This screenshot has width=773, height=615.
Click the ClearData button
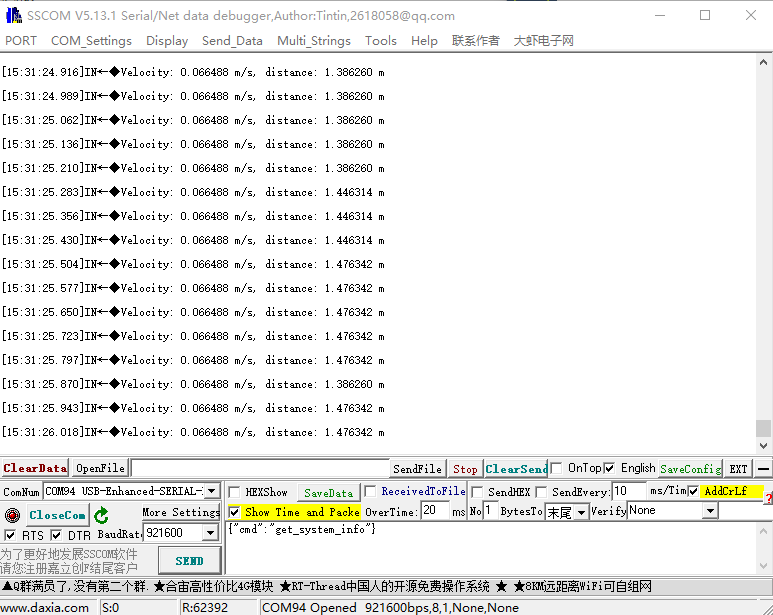click(x=35, y=468)
